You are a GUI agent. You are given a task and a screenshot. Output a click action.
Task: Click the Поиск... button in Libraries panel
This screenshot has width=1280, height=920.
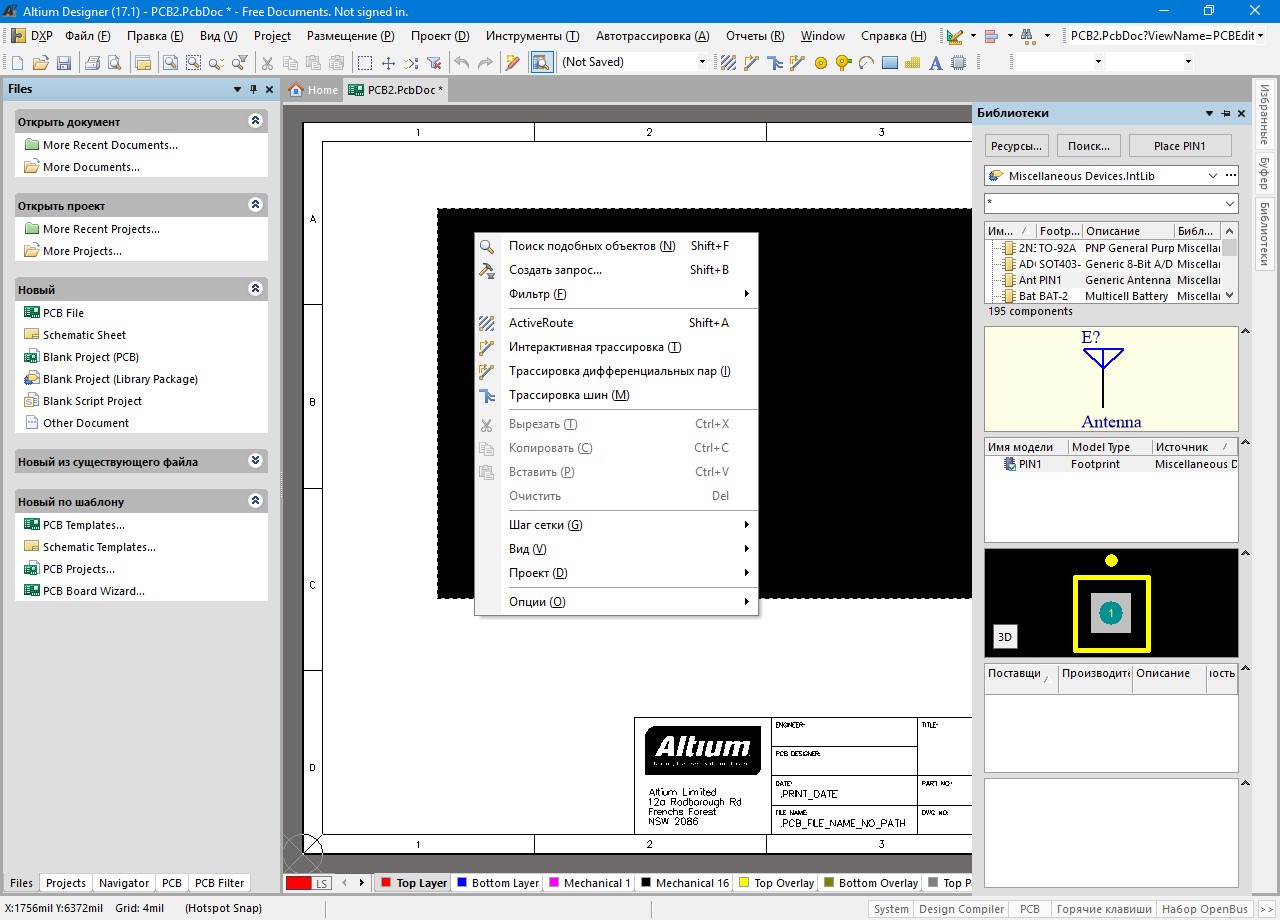1088,146
